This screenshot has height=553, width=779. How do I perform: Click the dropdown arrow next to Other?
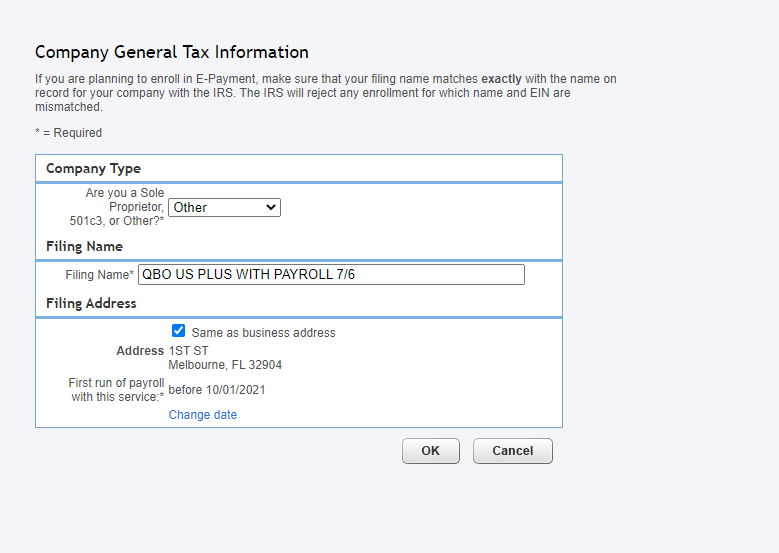click(x=271, y=207)
